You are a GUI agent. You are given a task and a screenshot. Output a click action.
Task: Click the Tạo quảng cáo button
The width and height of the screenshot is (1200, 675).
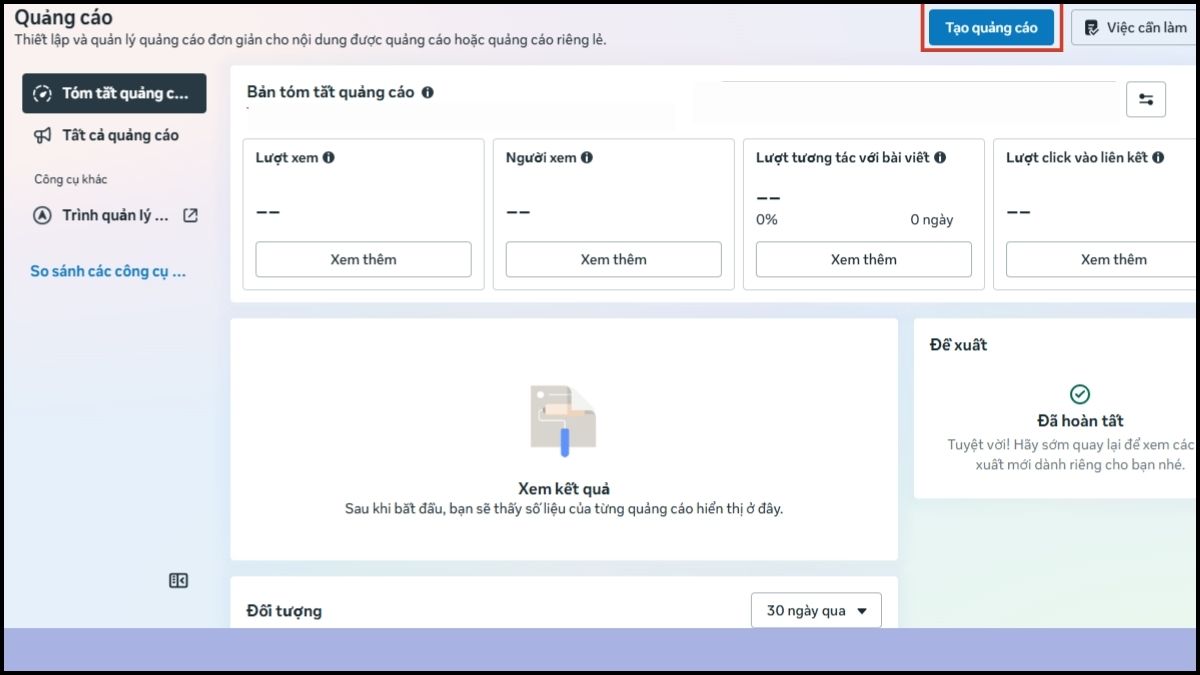pos(991,27)
